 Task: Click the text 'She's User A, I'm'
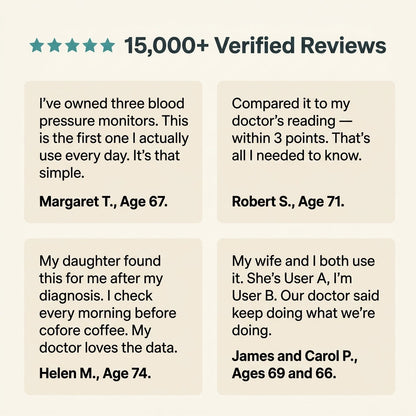(299, 278)
